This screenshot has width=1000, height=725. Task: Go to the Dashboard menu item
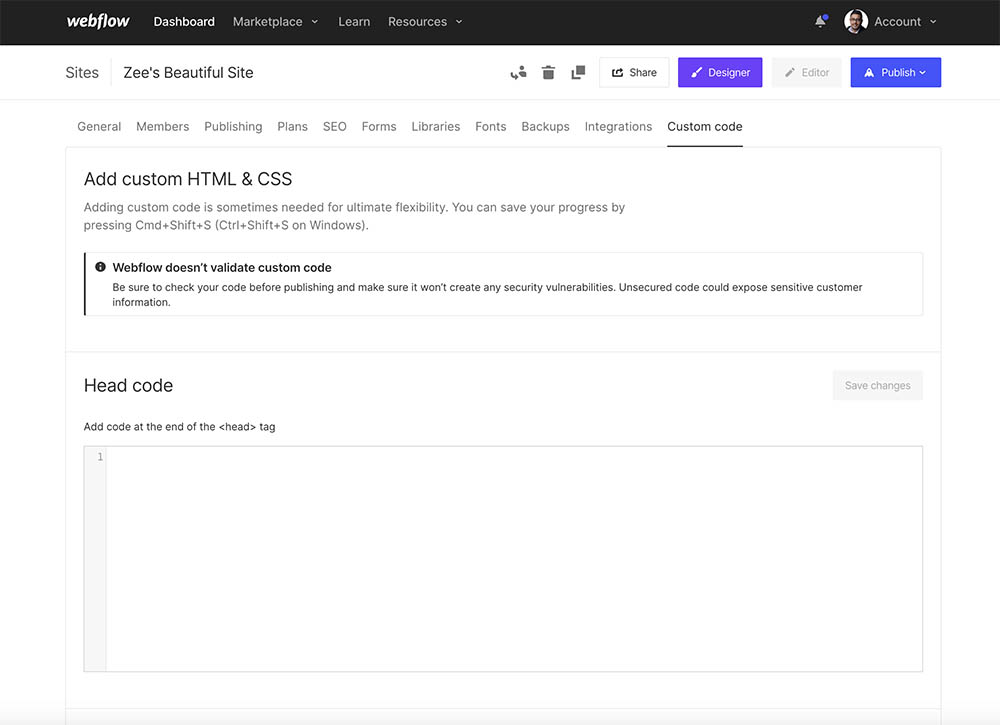(184, 21)
